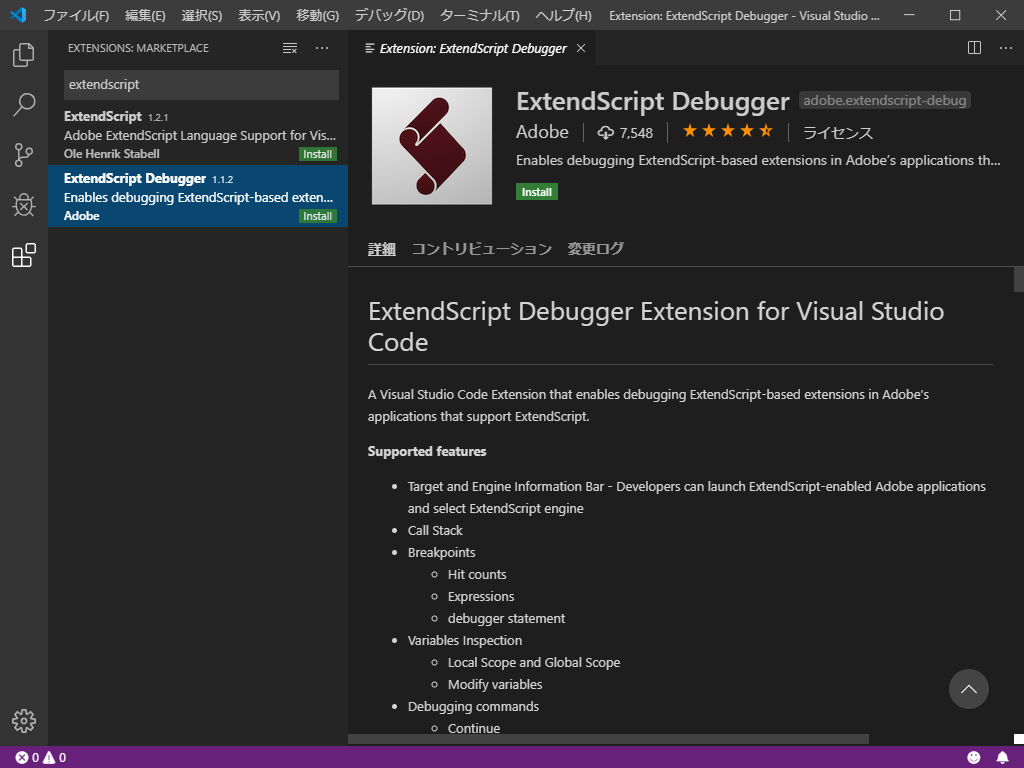Open the Debug view icon
Screen dimensions: 1024x768
point(24,205)
